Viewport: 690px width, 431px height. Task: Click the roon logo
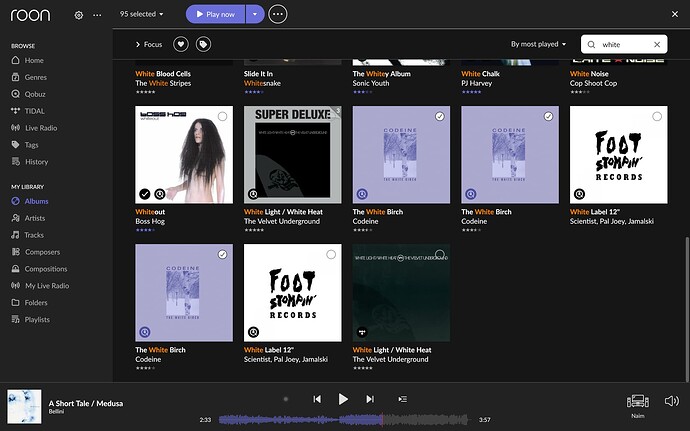(30, 15)
